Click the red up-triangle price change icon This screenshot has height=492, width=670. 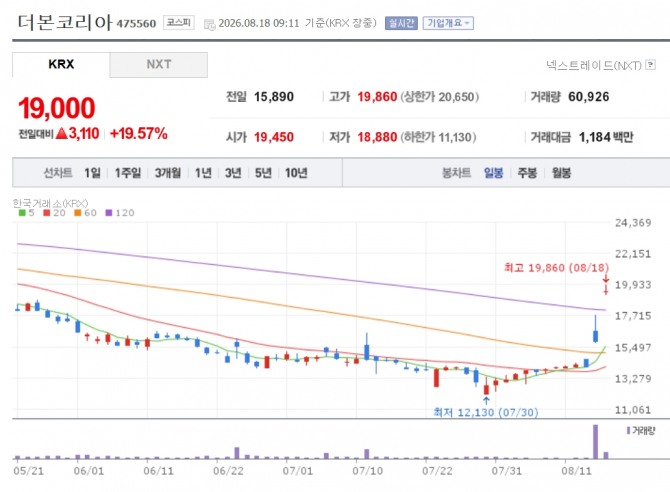(62, 133)
